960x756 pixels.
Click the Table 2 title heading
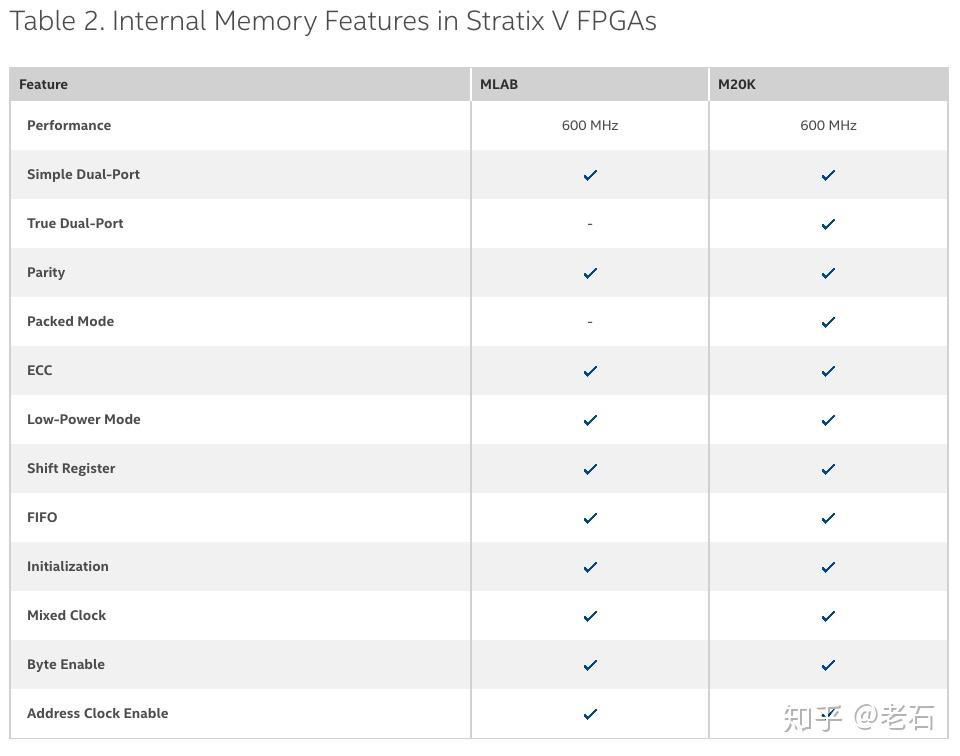(x=333, y=21)
